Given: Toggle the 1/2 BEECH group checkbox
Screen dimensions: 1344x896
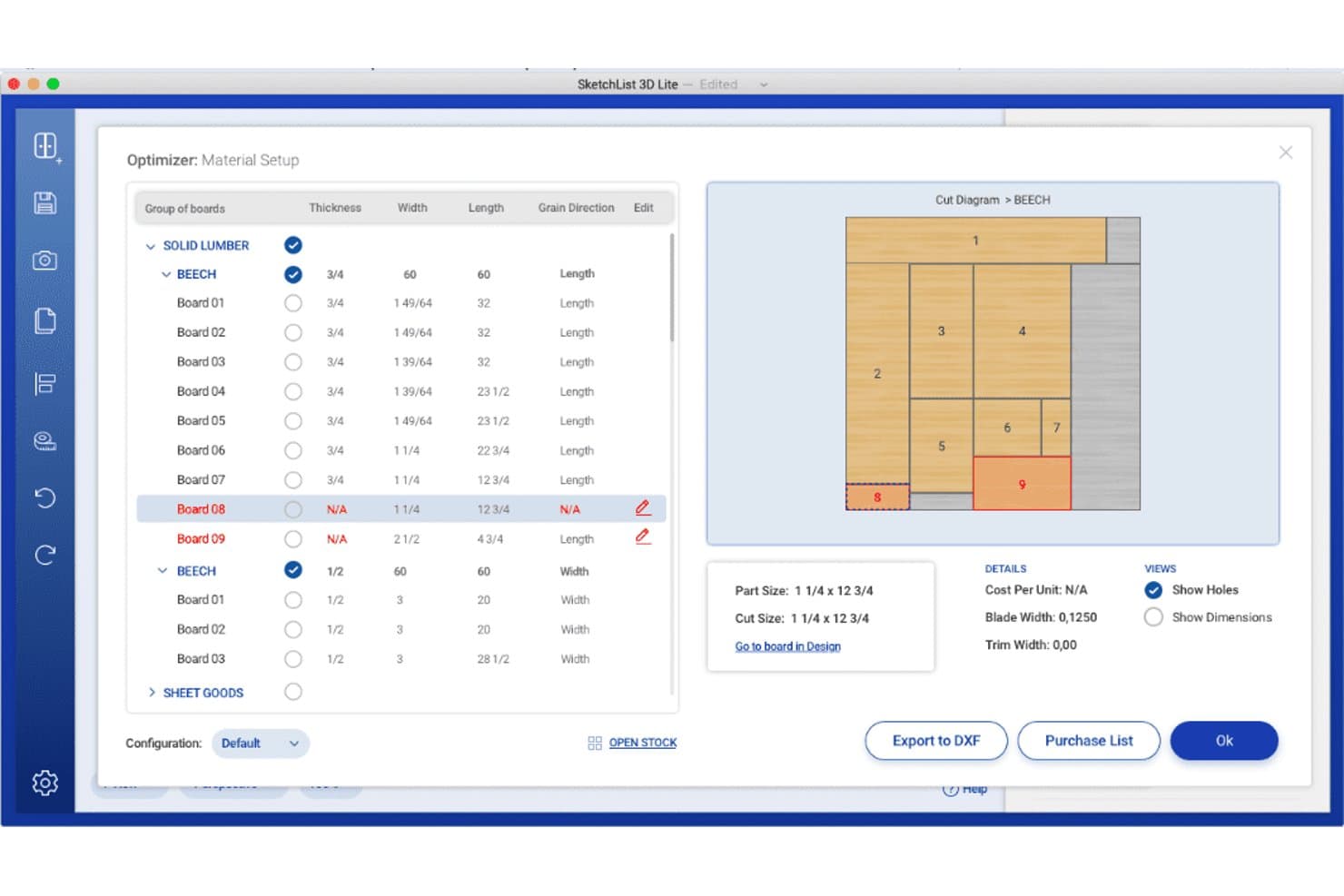Looking at the screenshot, I should tap(293, 570).
